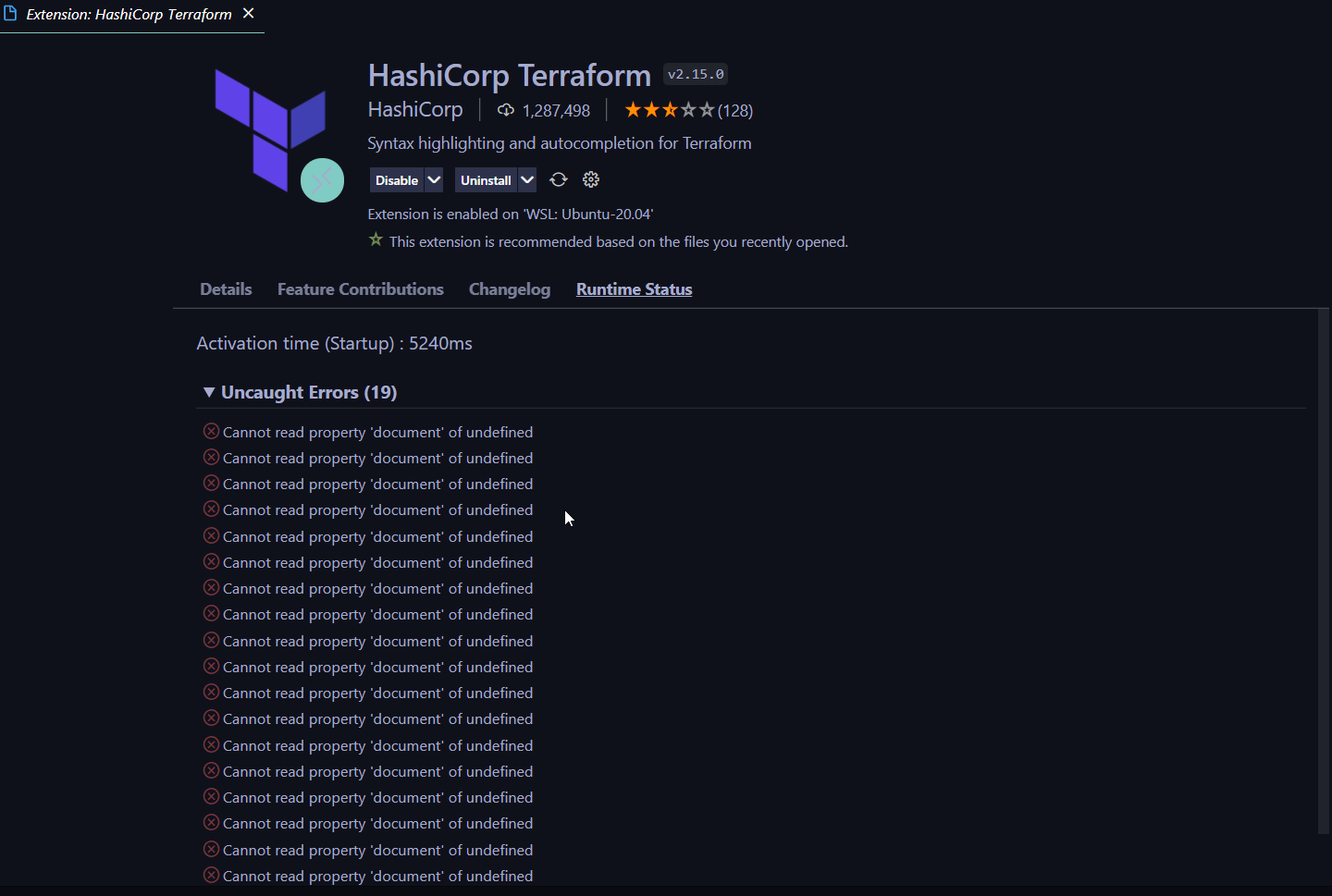Open the HashiCorp publisher link

click(x=415, y=109)
